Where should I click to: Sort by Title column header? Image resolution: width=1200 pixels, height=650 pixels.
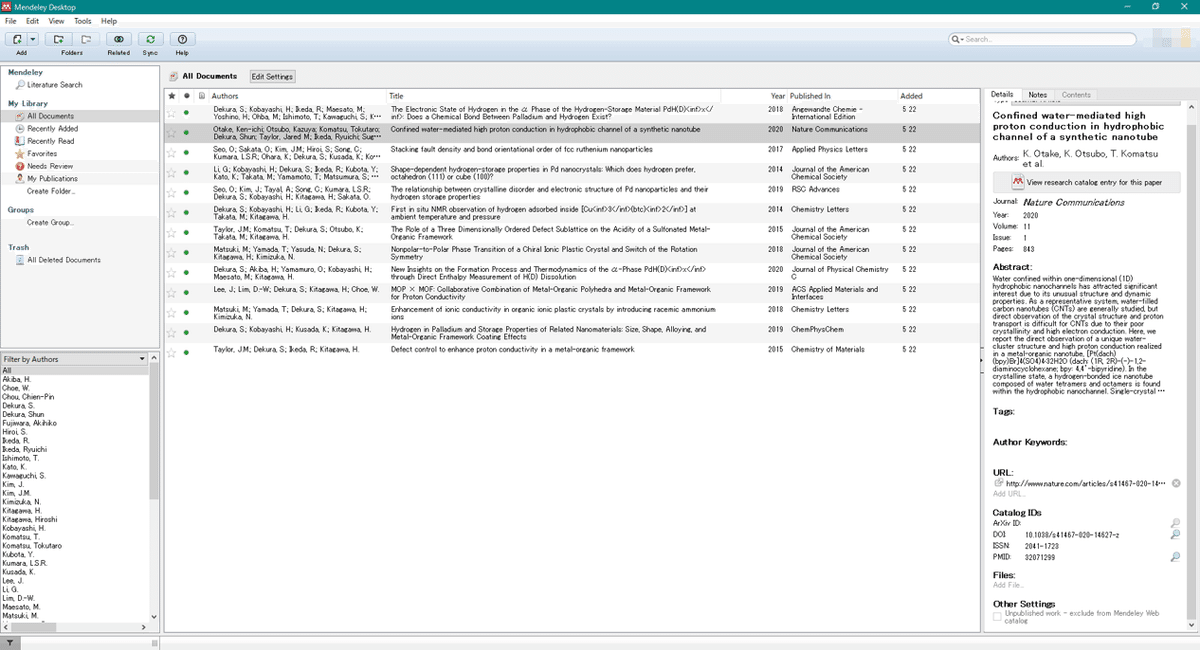pyautogui.click(x=397, y=96)
